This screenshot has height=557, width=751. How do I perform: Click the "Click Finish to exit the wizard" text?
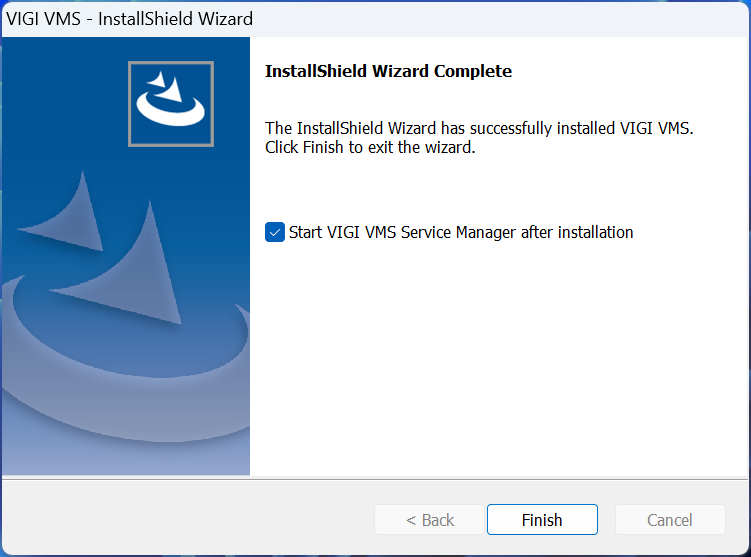tap(369, 148)
